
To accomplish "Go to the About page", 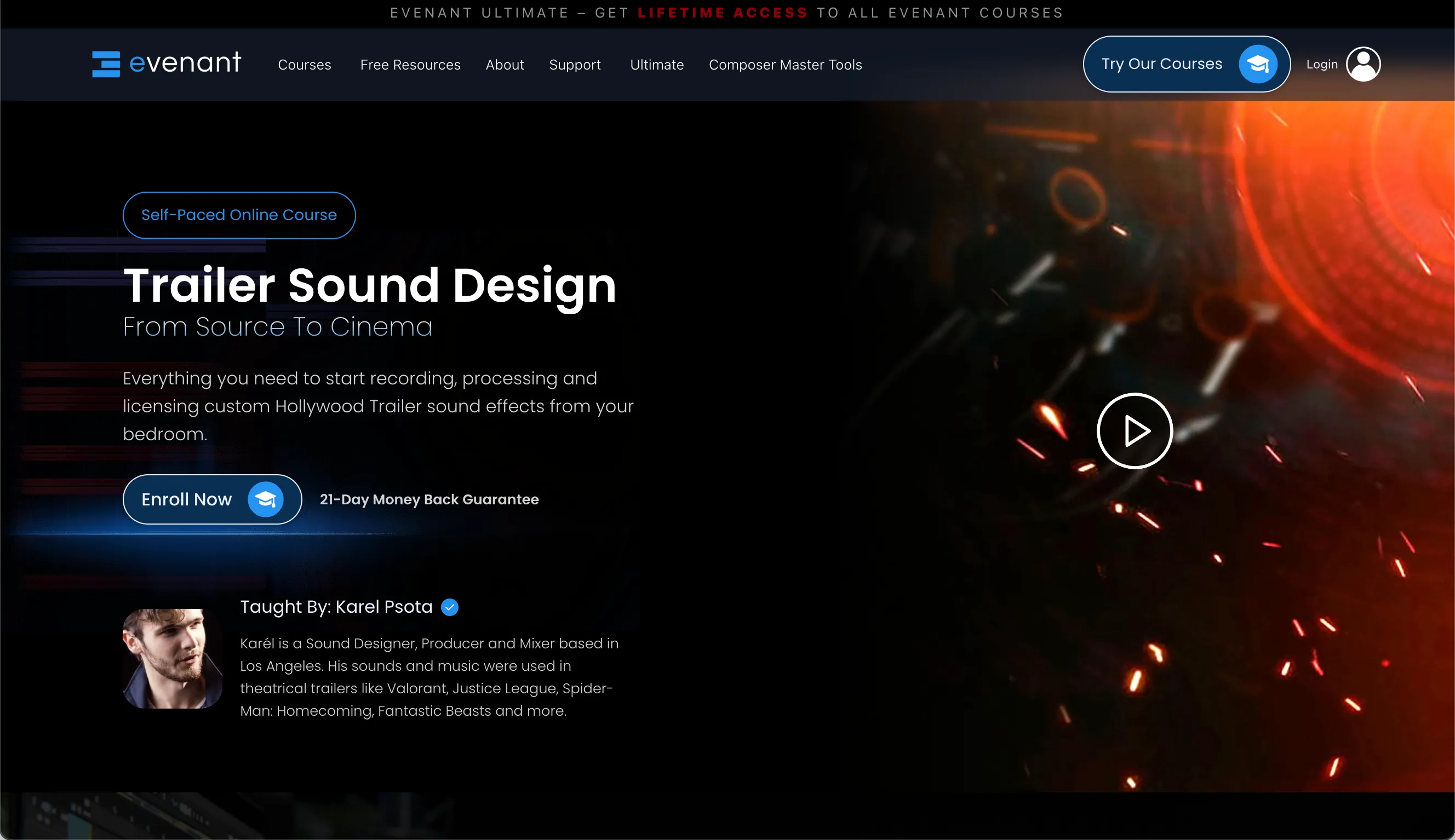I will point(505,65).
